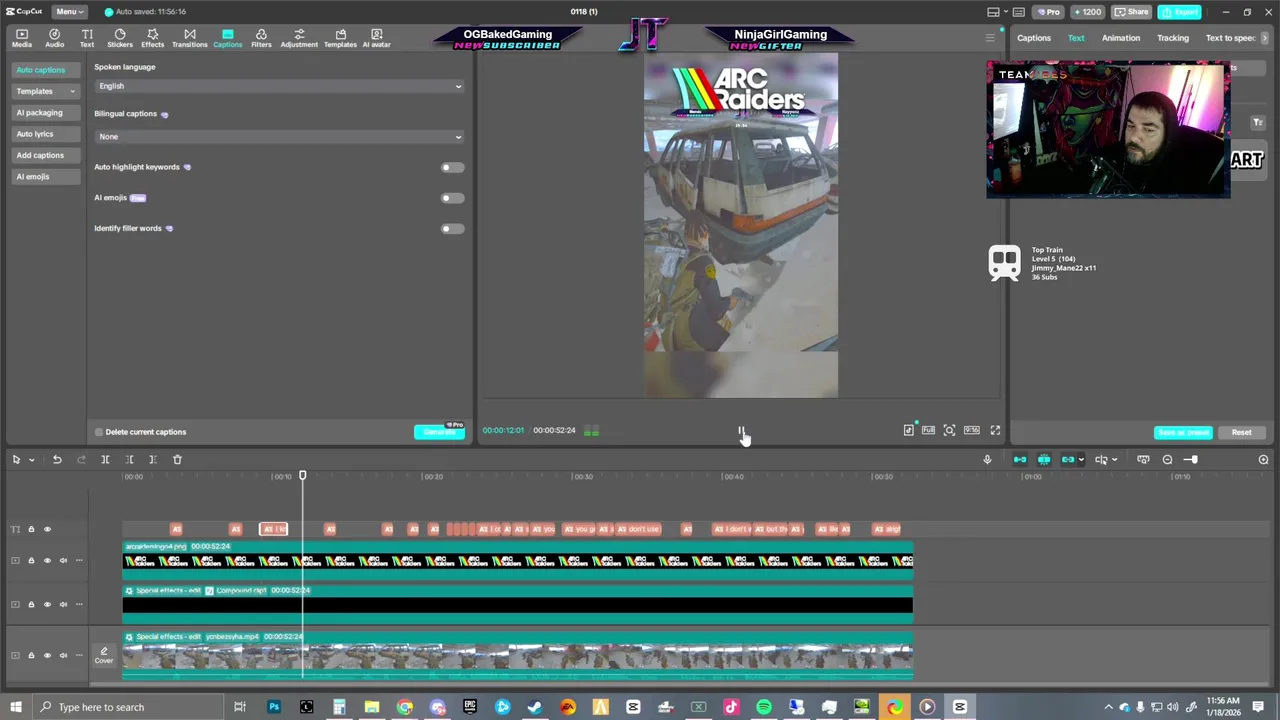1280x720 pixels.
Task: Hide the caption text track
Action: (x=47, y=529)
